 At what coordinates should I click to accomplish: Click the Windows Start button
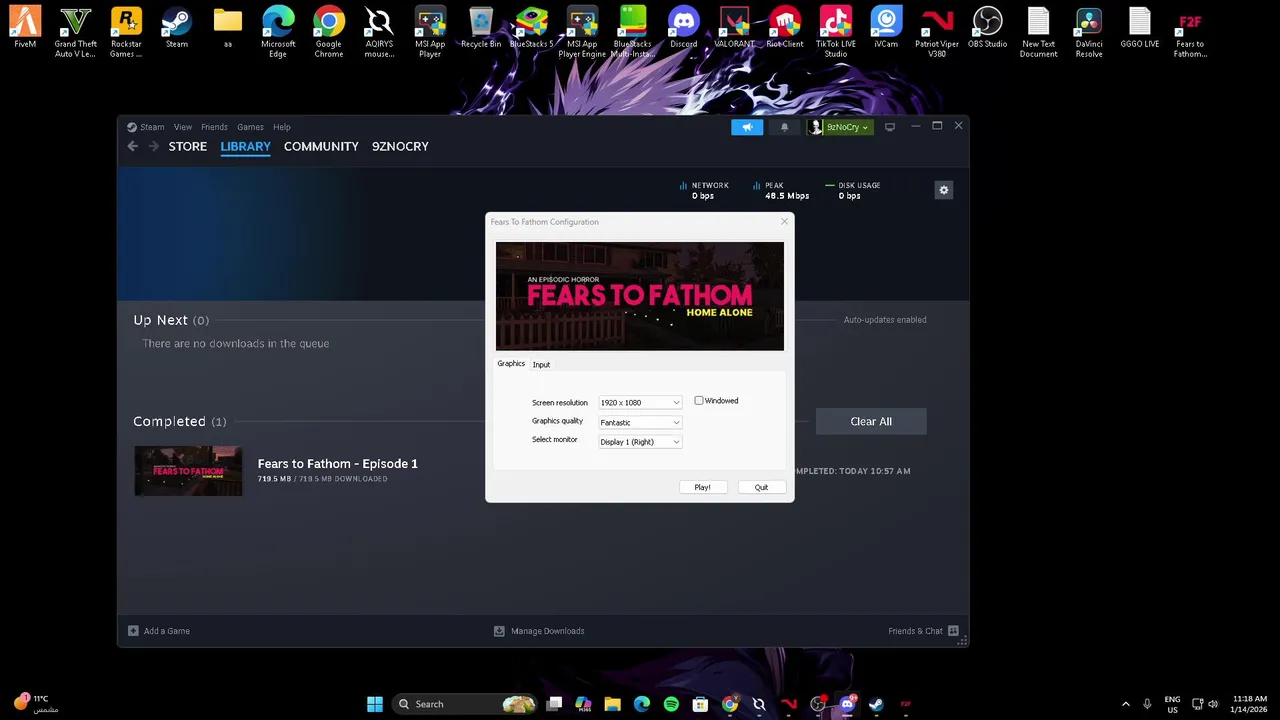[375, 704]
